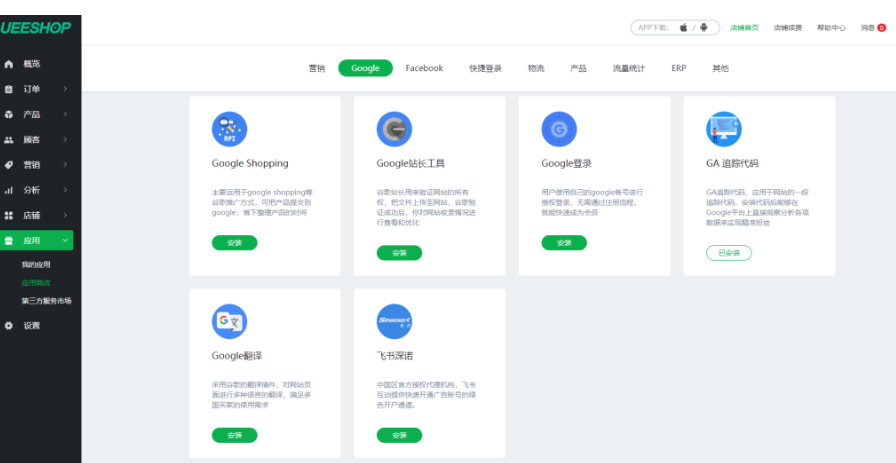Switch to the Facebook tab
Viewport: 896px width, 463px height.
(x=425, y=68)
